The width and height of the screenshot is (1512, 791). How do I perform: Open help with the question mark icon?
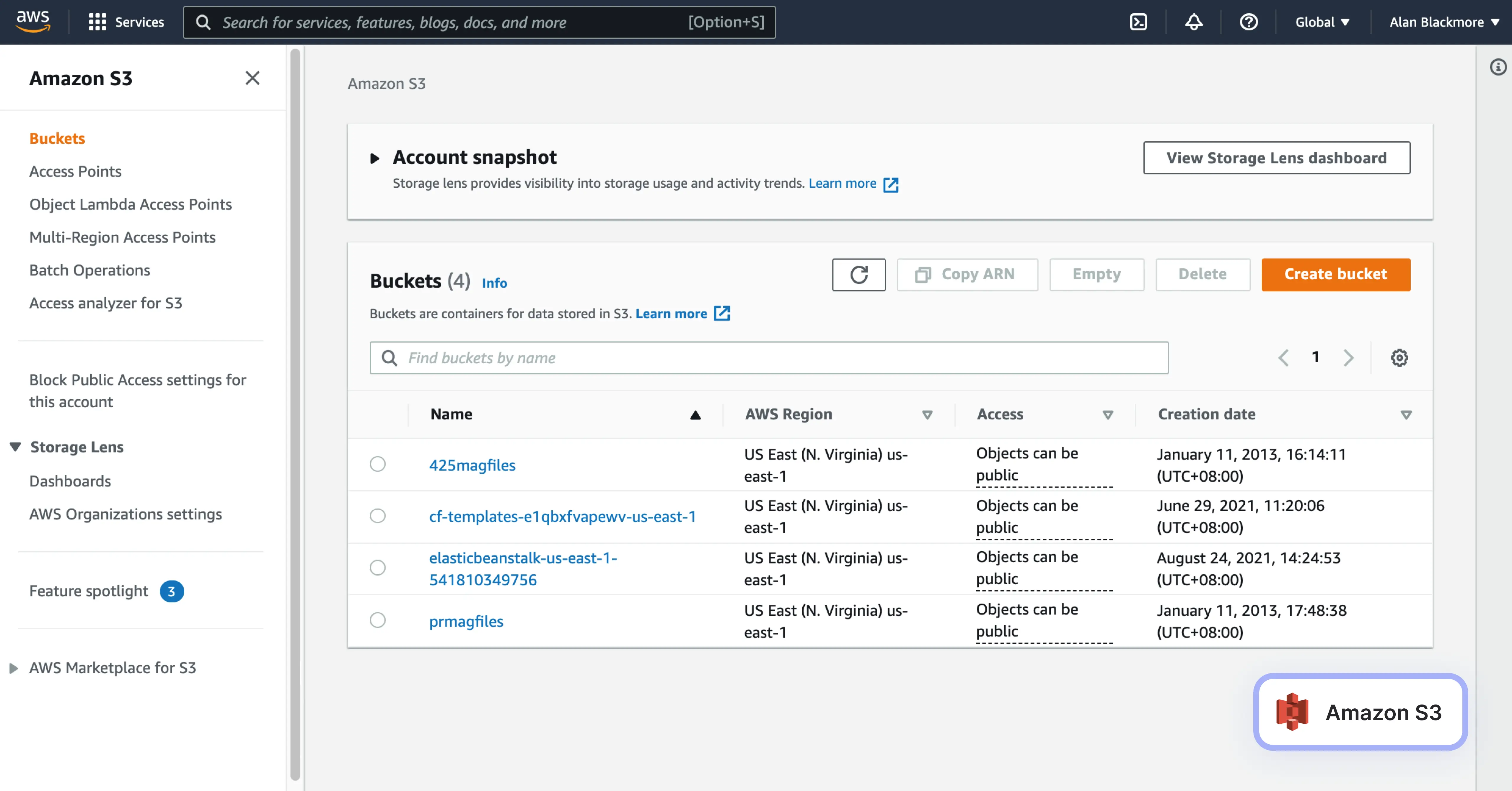tap(1249, 22)
